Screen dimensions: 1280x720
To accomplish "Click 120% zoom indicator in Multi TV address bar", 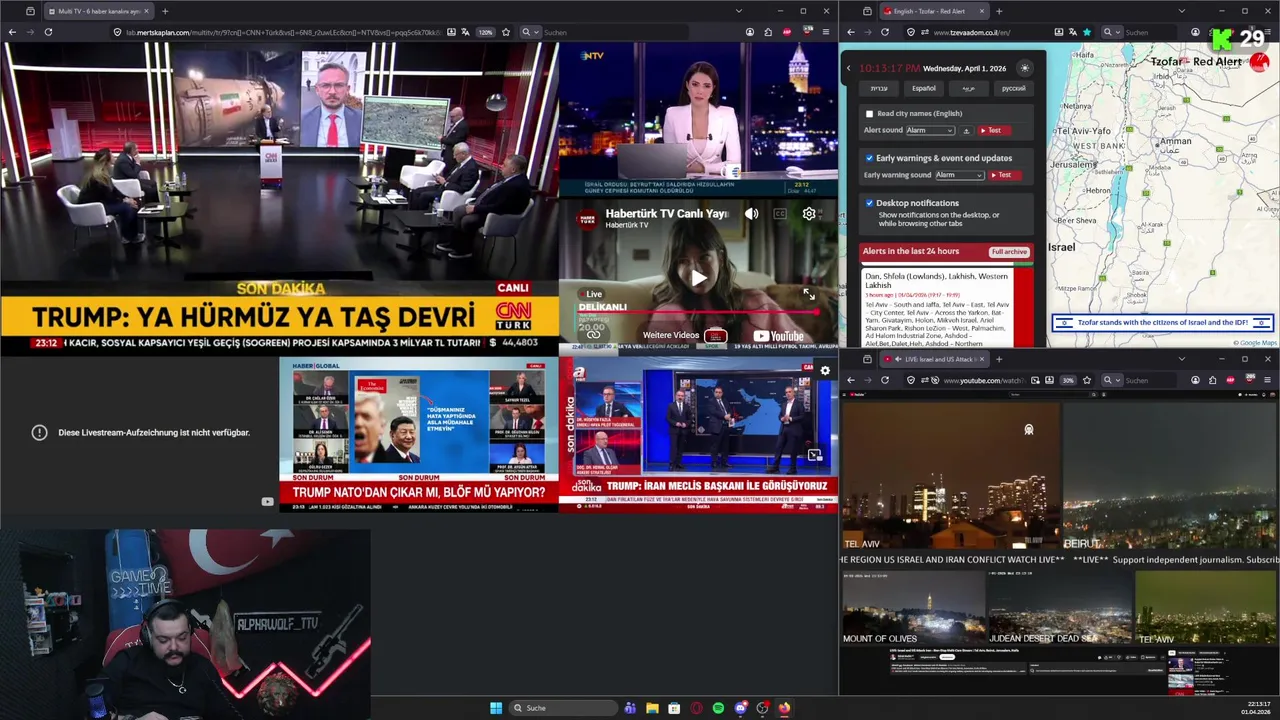I will click(485, 32).
